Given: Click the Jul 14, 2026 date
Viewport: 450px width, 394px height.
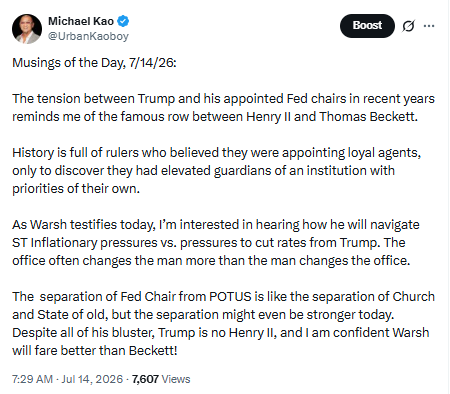Looking at the screenshot, I should (92, 379).
